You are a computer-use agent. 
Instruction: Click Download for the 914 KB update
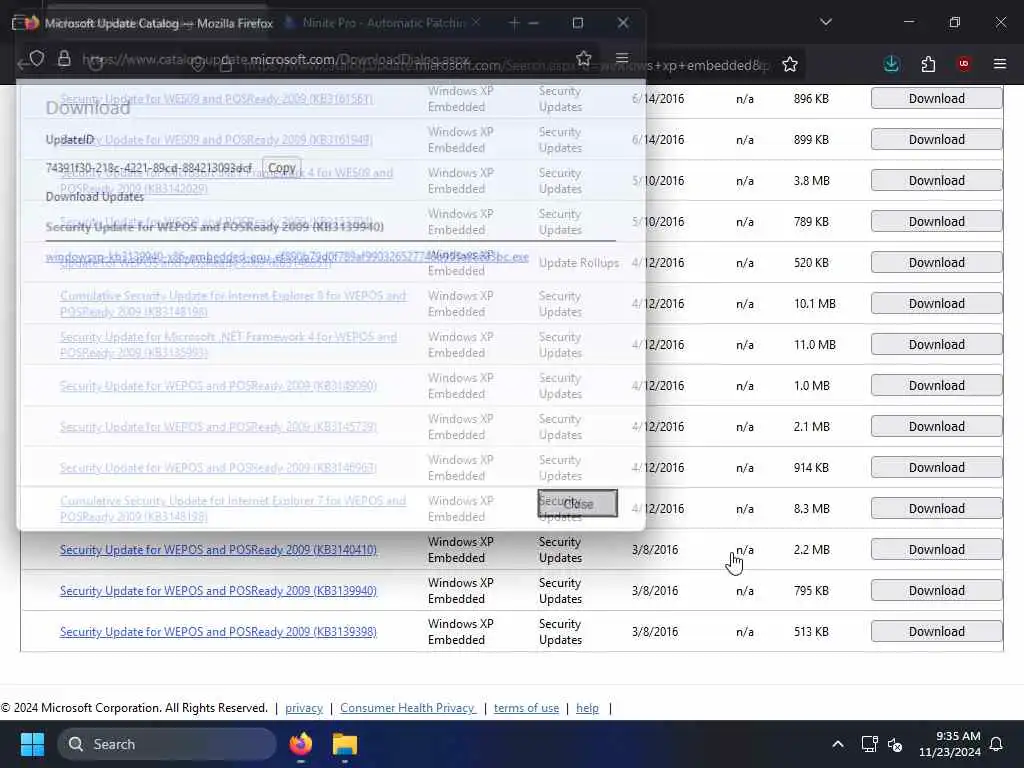[x=936, y=468]
